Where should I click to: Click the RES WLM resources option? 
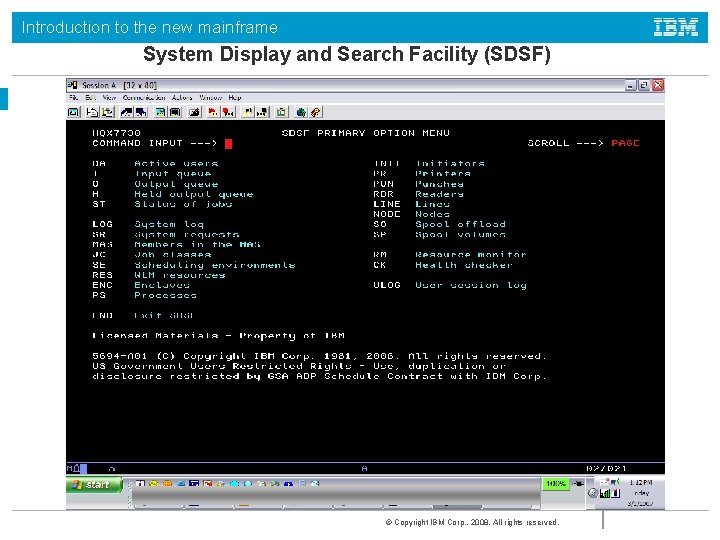tap(159, 275)
